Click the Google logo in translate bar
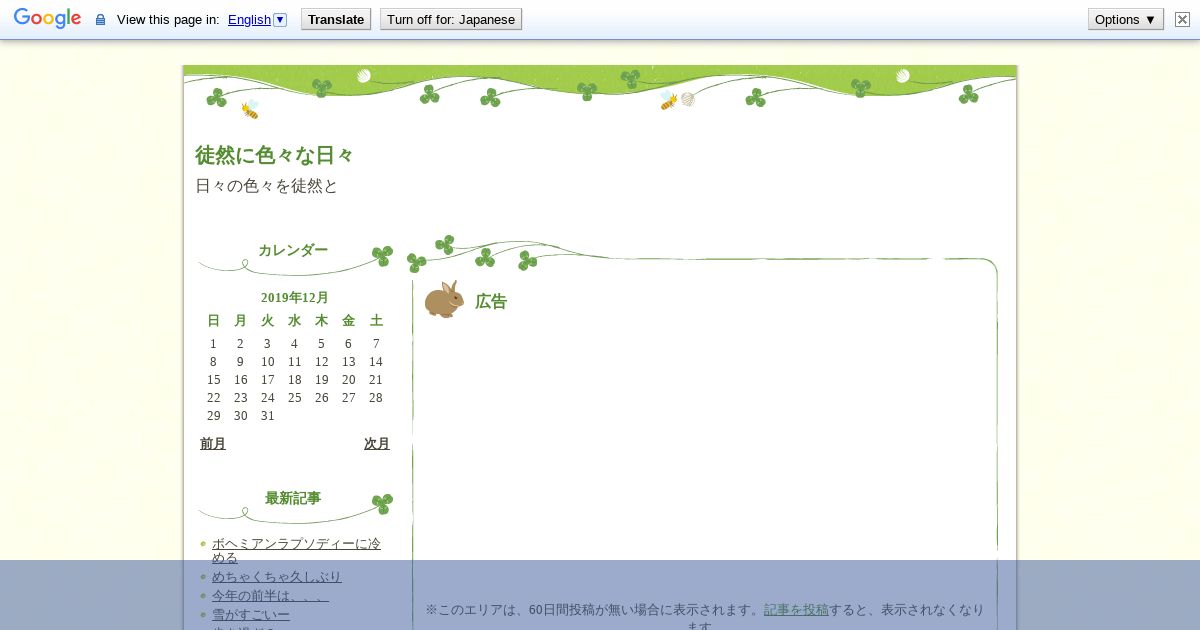The image size is (1200, 630). [x=47, y=19]
